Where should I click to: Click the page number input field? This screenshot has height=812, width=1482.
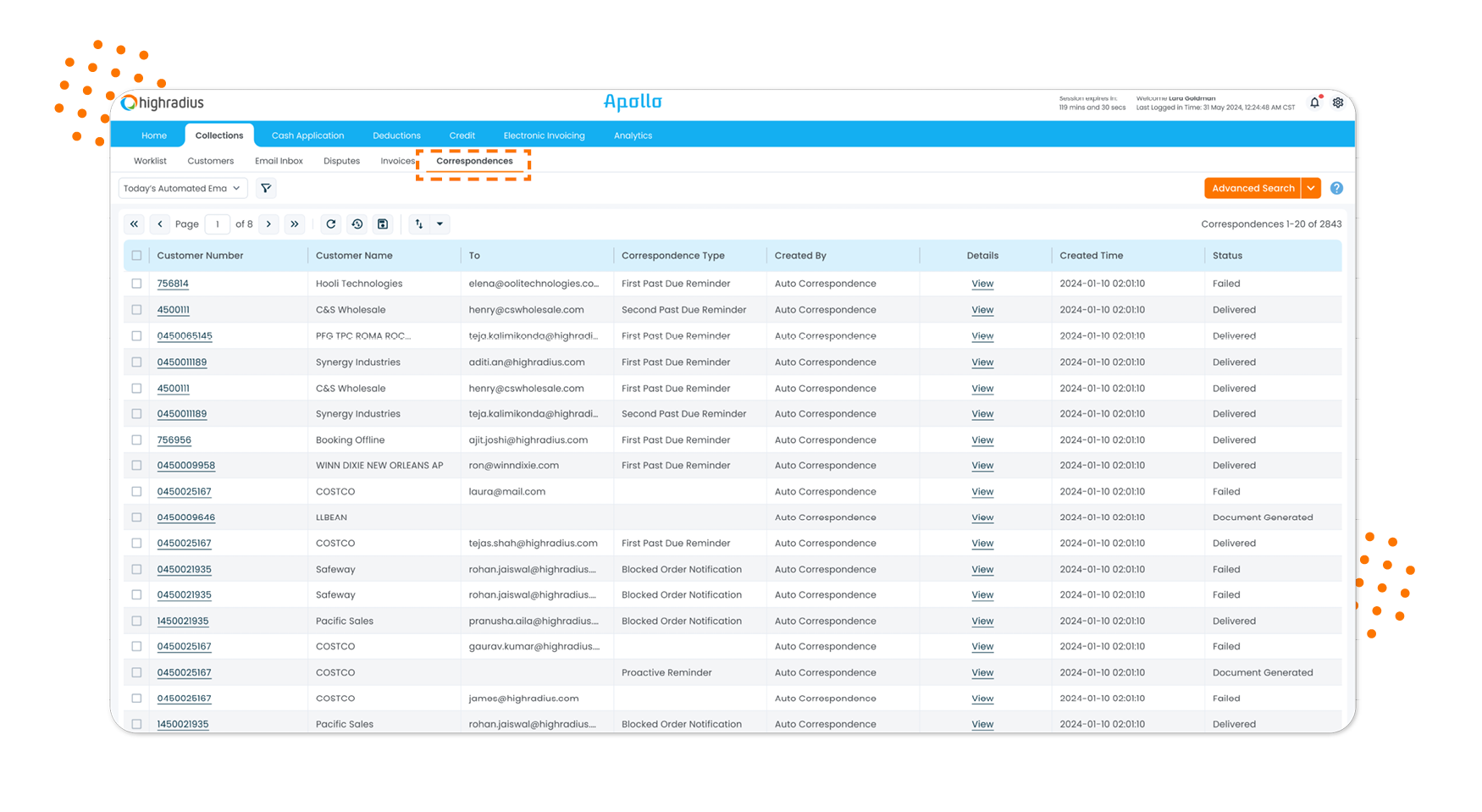coord(218,224)
